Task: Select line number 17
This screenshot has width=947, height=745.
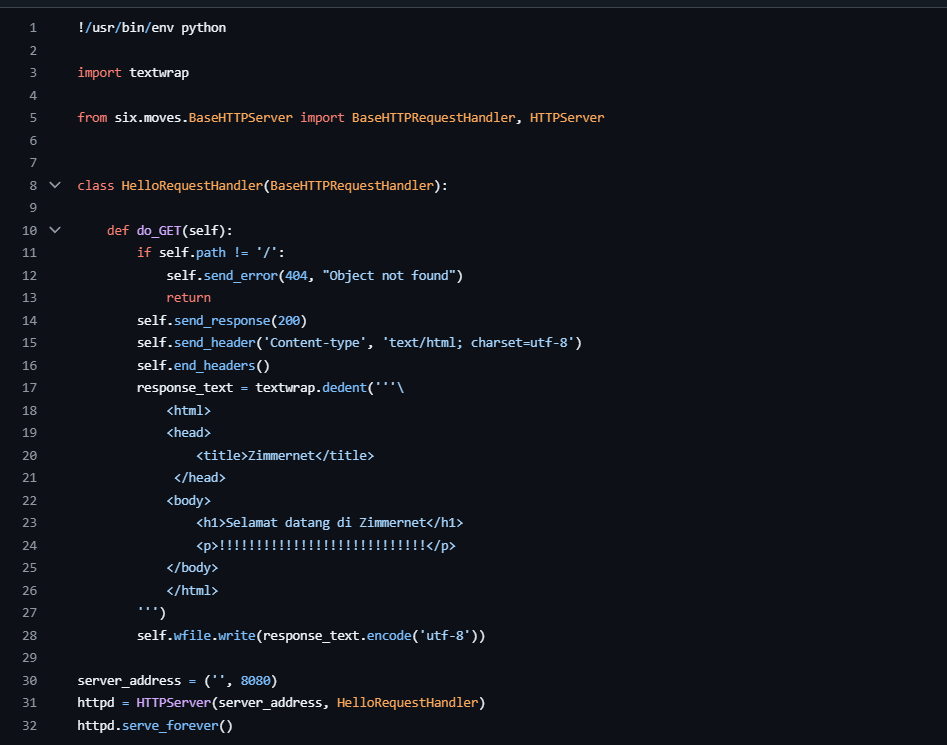Action: 30,388
